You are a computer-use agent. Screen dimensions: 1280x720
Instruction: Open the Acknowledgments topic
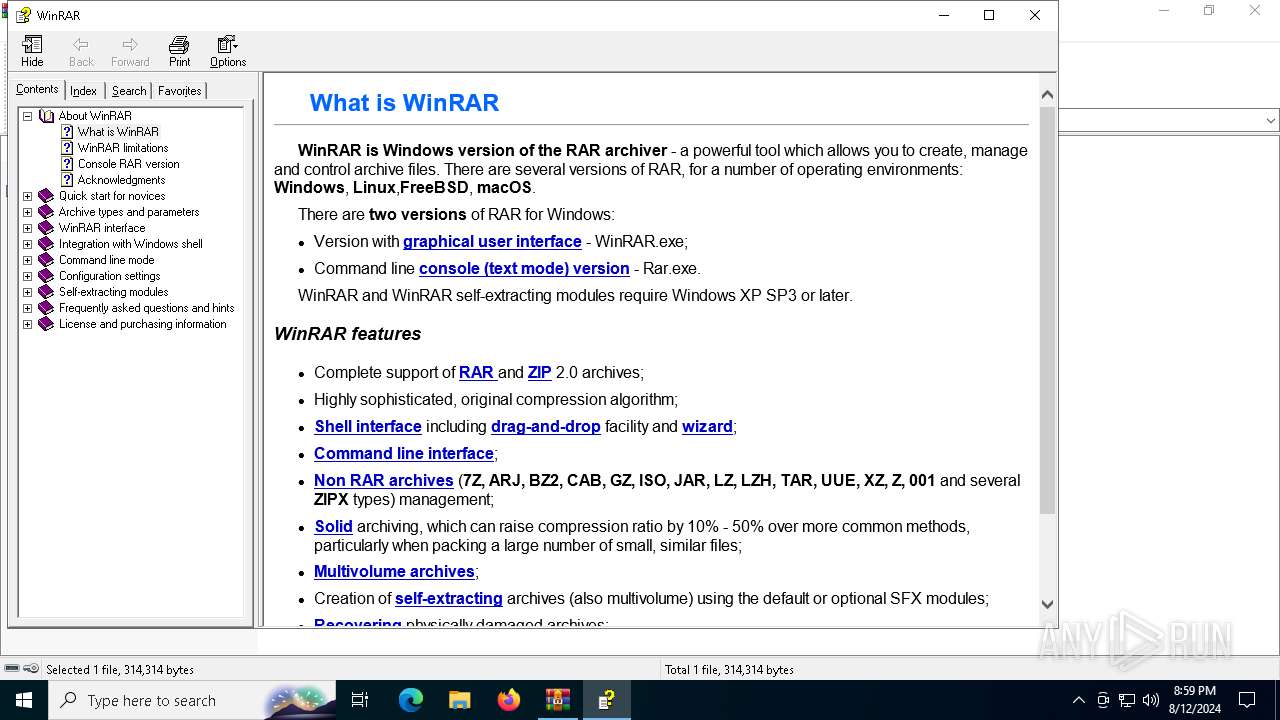(x=122, y=180)
